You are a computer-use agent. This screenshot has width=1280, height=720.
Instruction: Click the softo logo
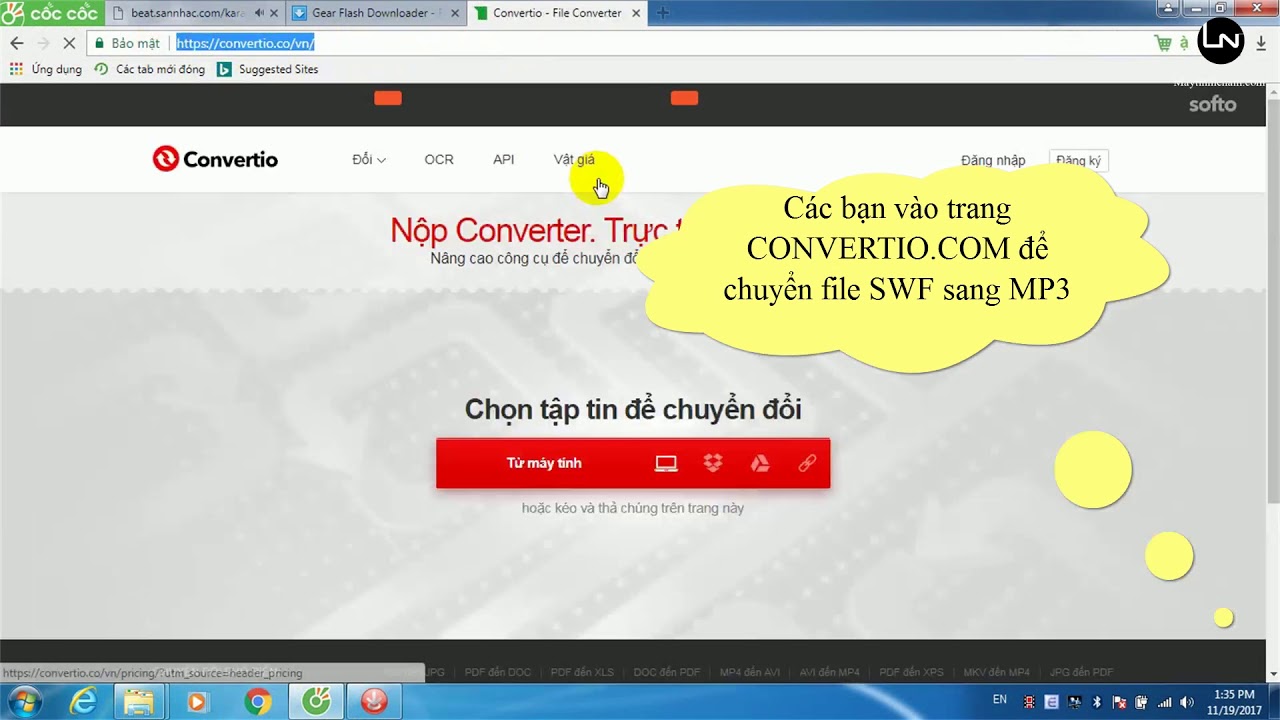(x=1212, y=104)
